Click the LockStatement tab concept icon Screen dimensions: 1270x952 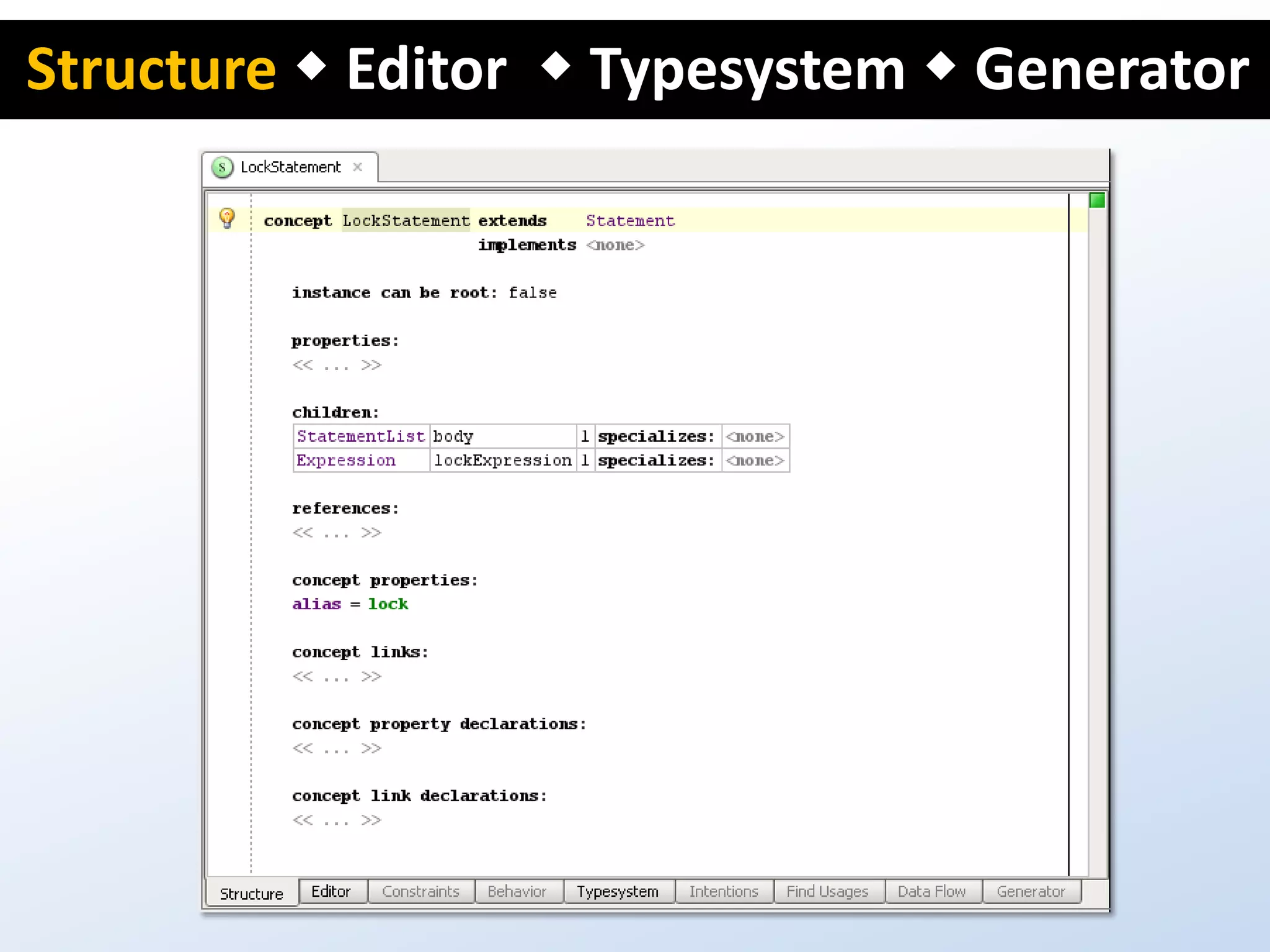pos(222,167)
